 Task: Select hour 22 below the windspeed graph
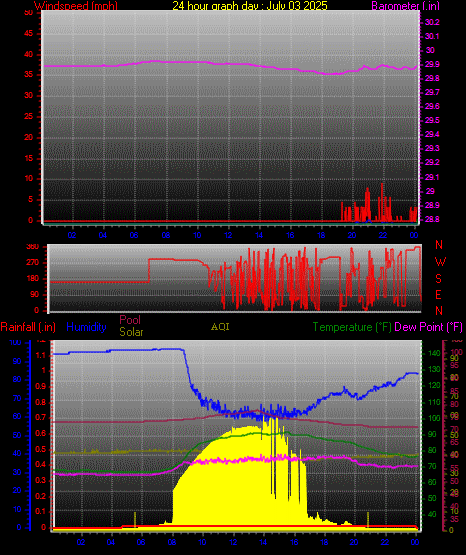[383, 235]
